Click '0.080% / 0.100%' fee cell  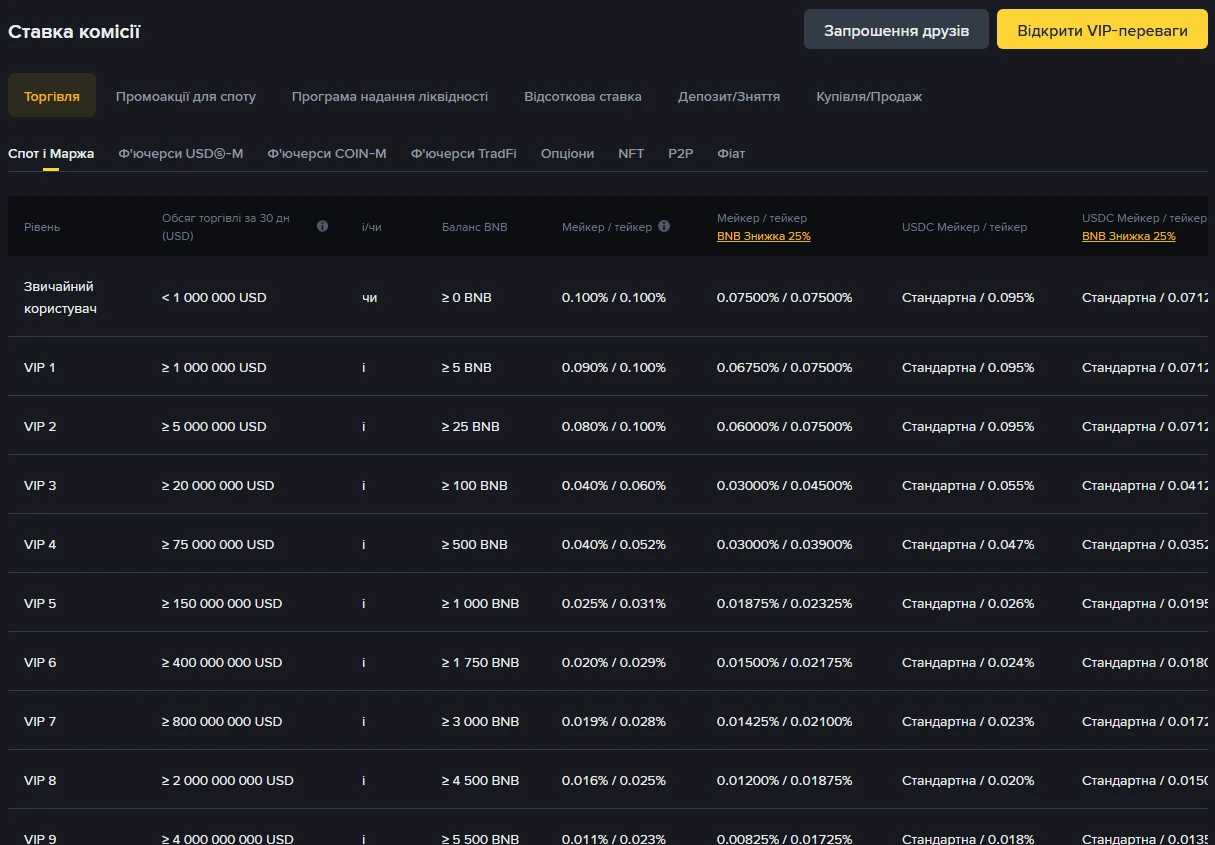[x=614, y=426]
